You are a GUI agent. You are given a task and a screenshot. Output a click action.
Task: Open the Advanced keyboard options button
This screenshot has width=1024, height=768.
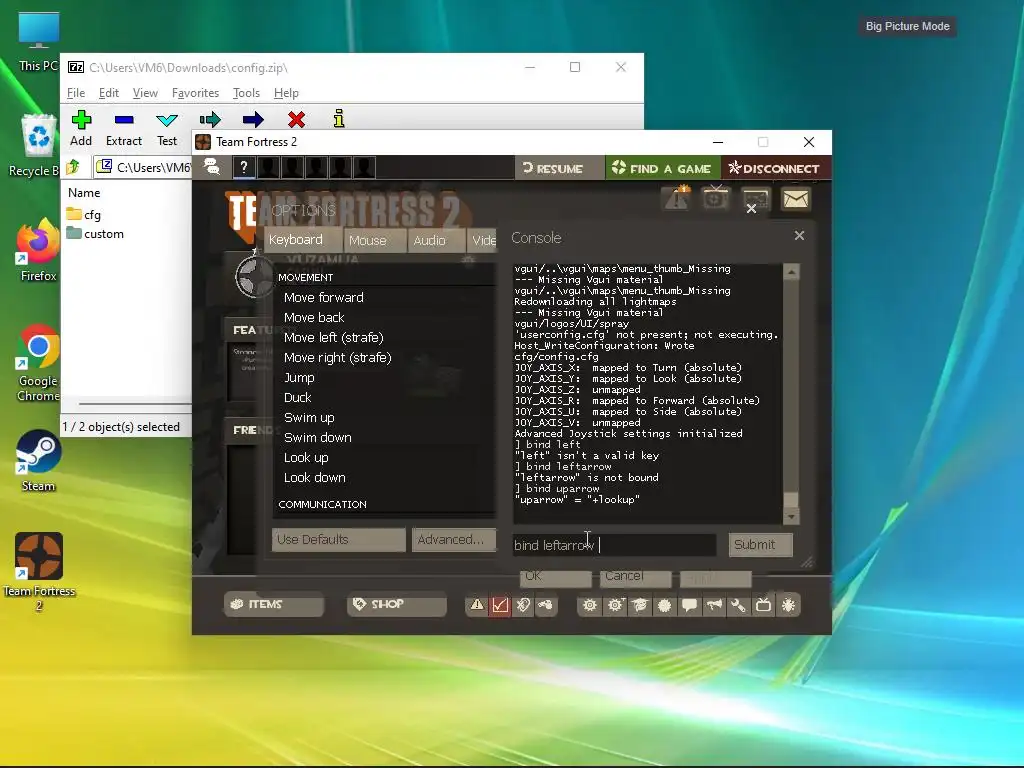[454, 539]
